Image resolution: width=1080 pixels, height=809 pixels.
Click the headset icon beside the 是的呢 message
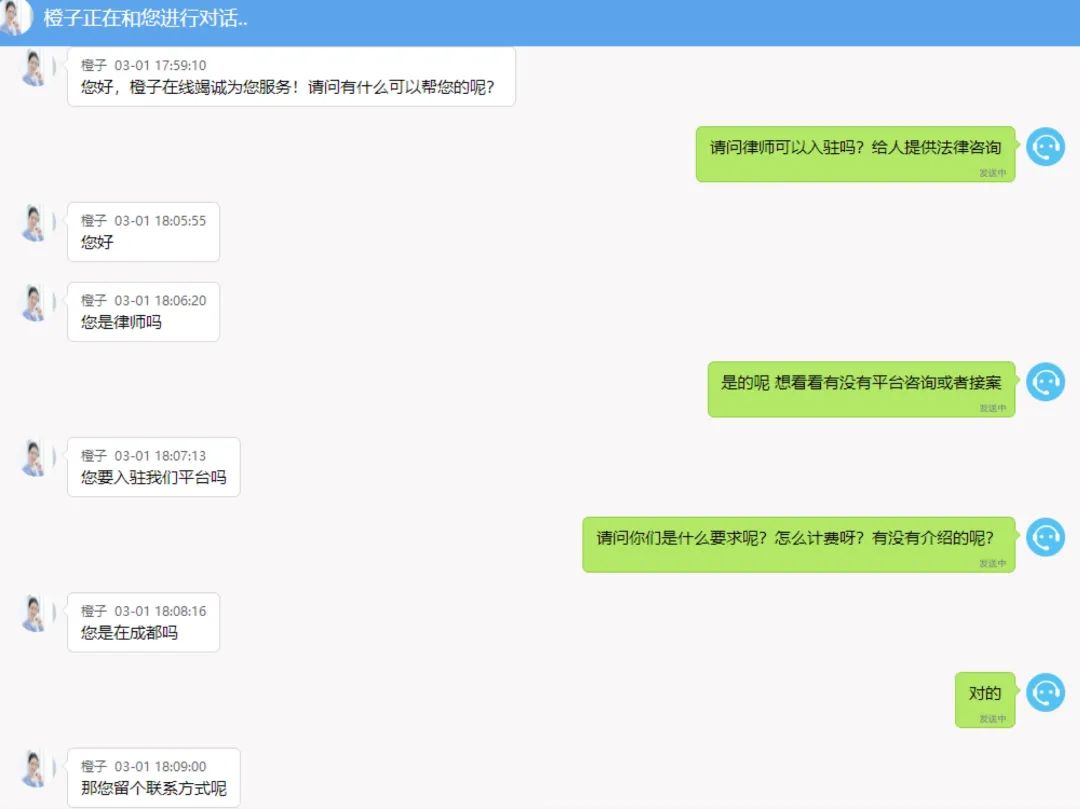coord(1045,381)
